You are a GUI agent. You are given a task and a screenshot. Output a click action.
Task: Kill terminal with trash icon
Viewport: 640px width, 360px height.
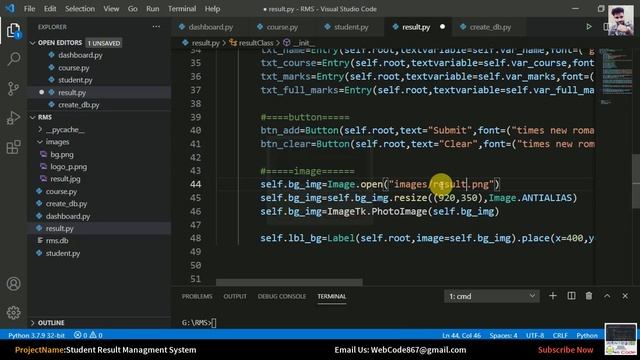point(589,296)
